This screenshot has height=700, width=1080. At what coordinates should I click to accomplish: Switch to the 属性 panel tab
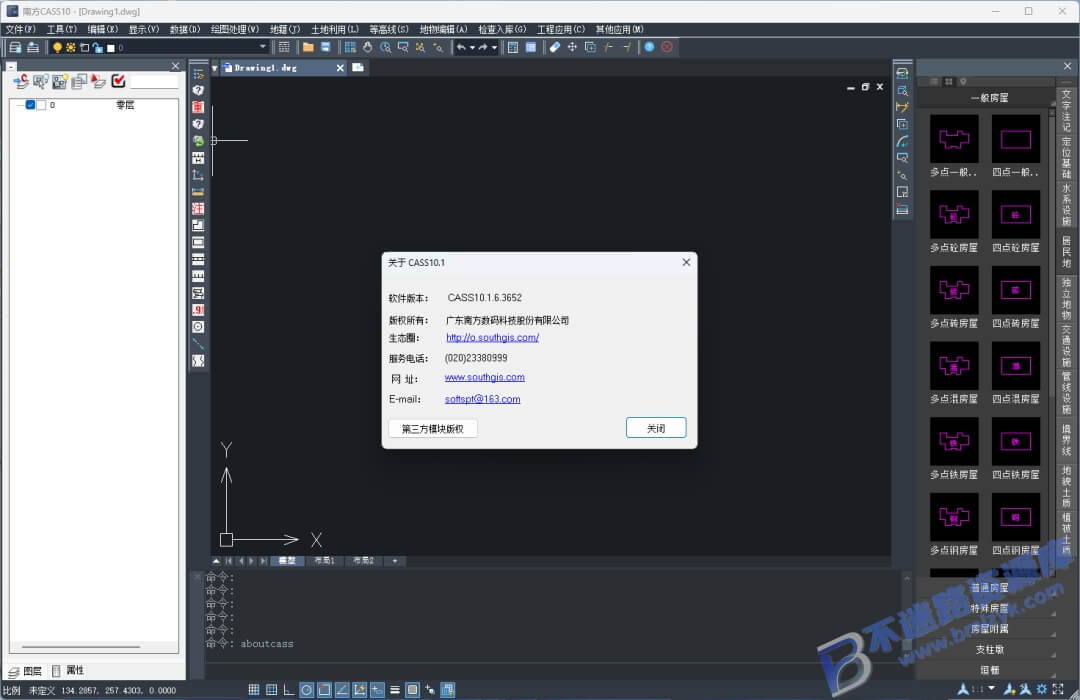[x=68, y=670]
